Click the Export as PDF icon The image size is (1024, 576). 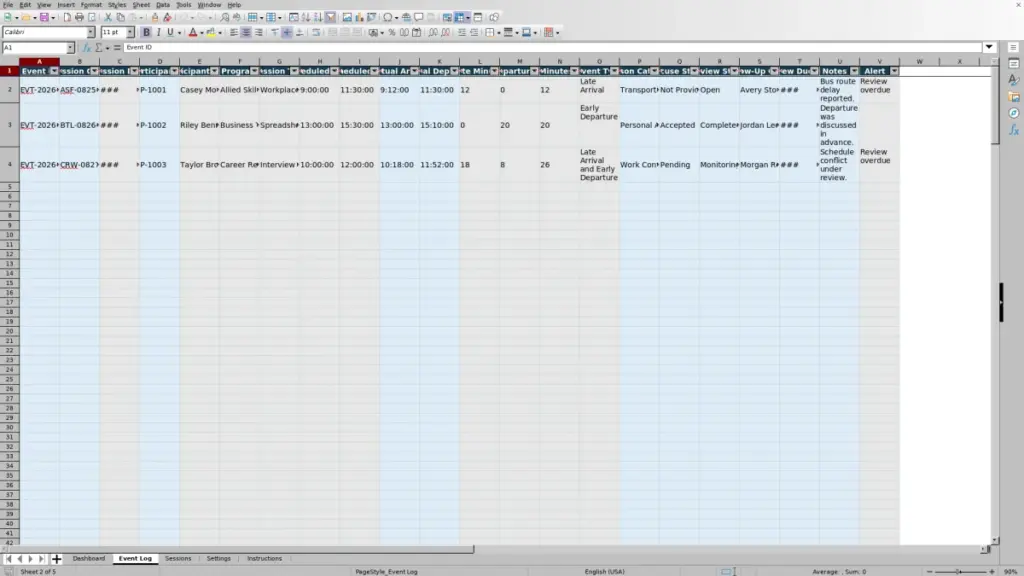(67, 18)
